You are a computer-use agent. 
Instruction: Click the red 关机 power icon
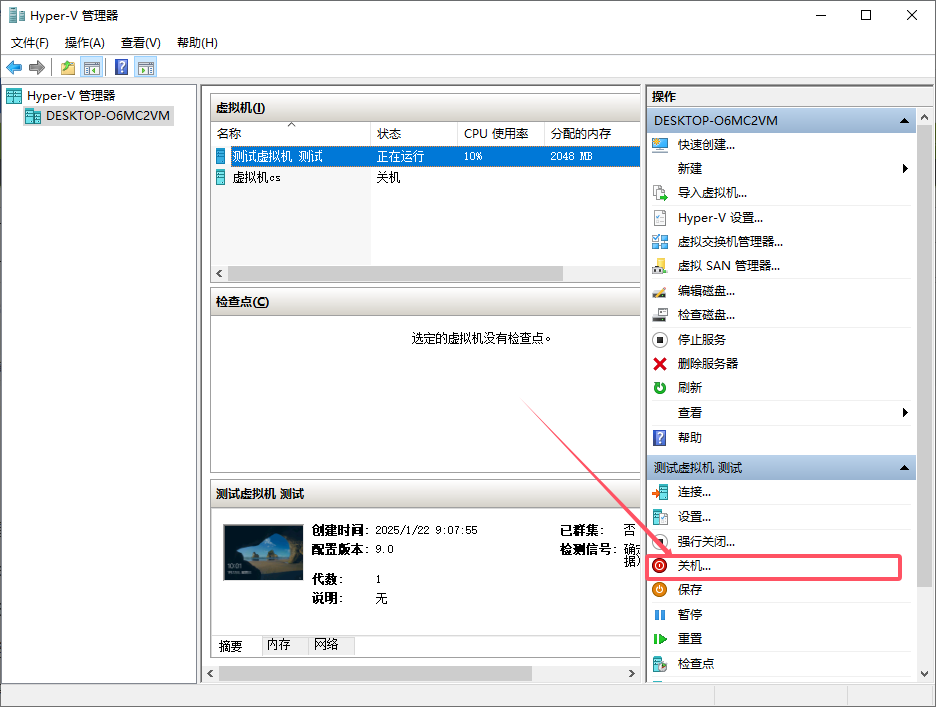tap(660, 565)
